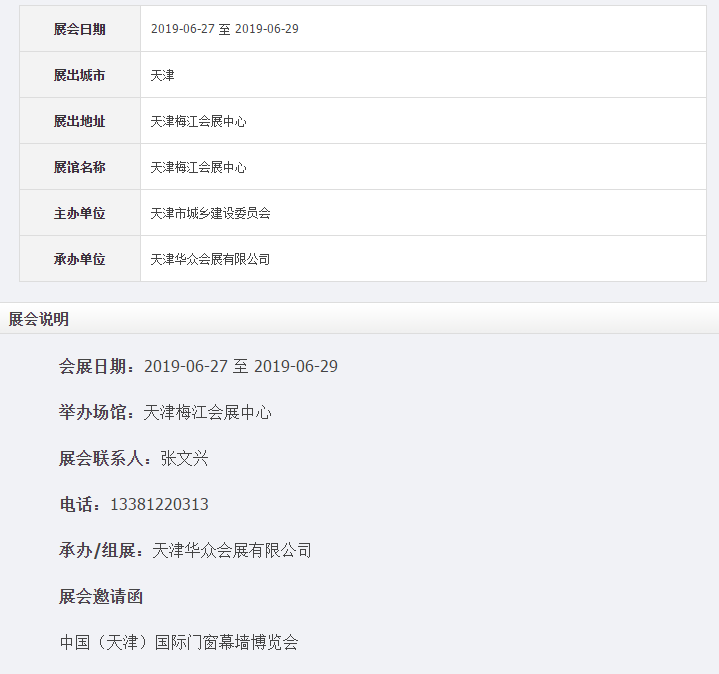Select the 承办/组展 label
719x674 pixels.
tap(101, 550)
